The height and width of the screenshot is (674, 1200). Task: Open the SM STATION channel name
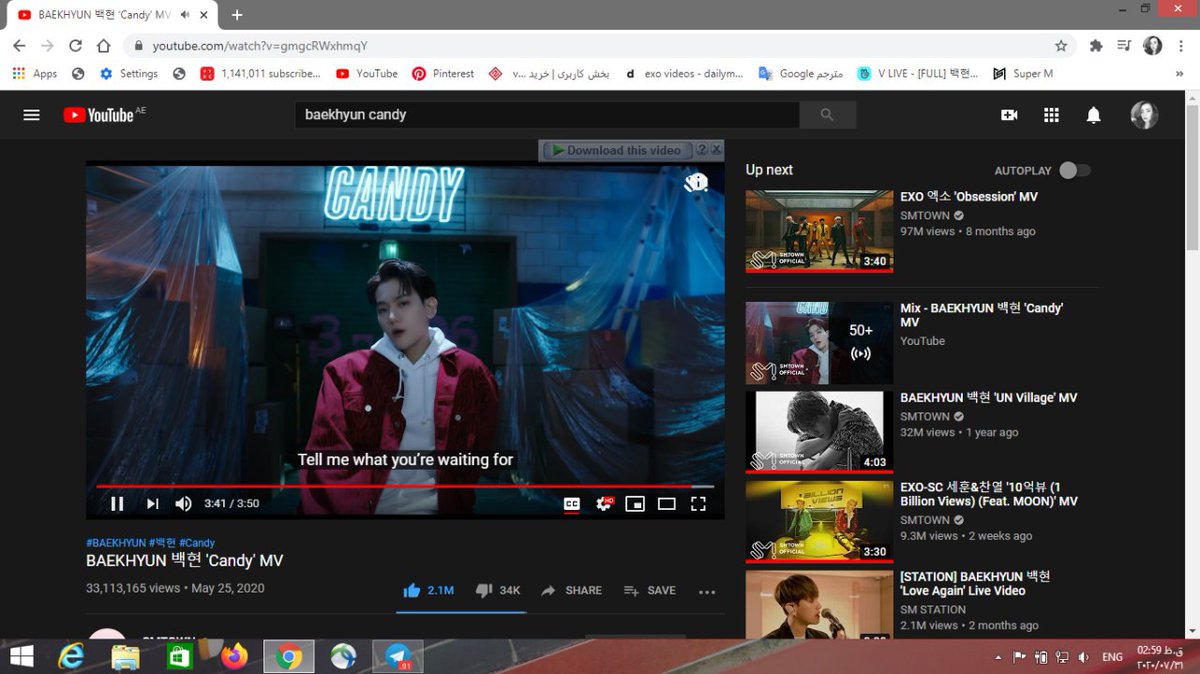(x=932, y=609)
